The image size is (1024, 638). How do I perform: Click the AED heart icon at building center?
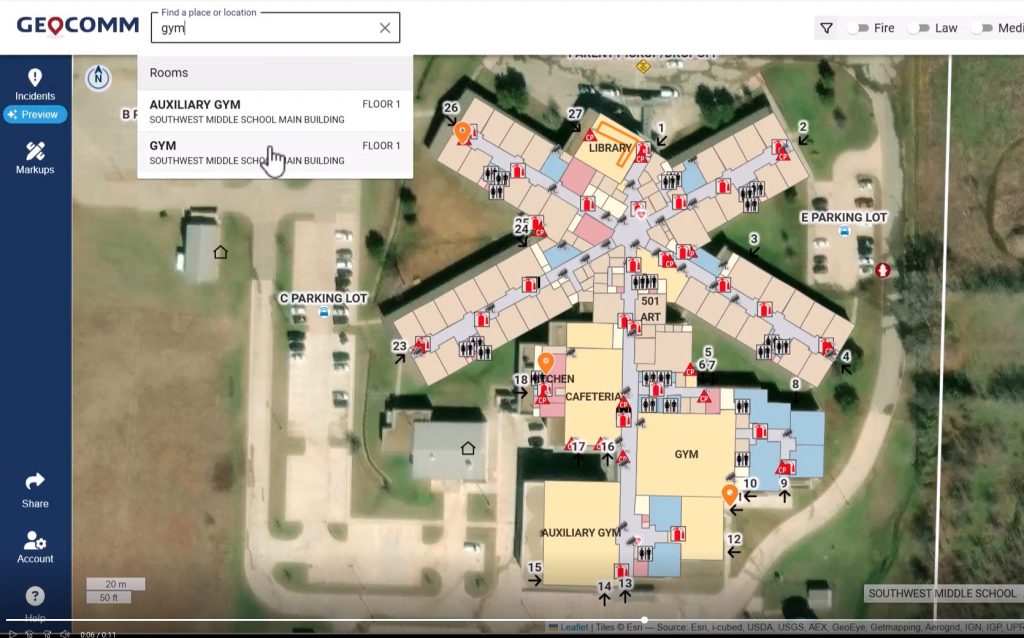click(640, 212)
